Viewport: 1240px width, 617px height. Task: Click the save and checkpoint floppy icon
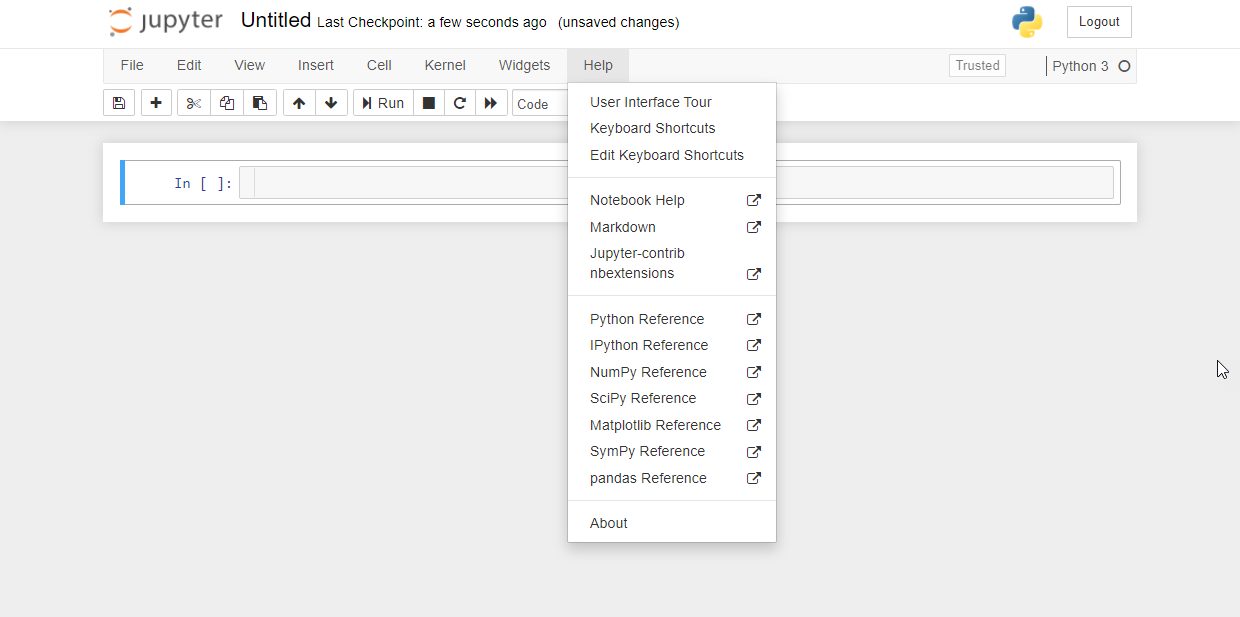pos(119,103)
